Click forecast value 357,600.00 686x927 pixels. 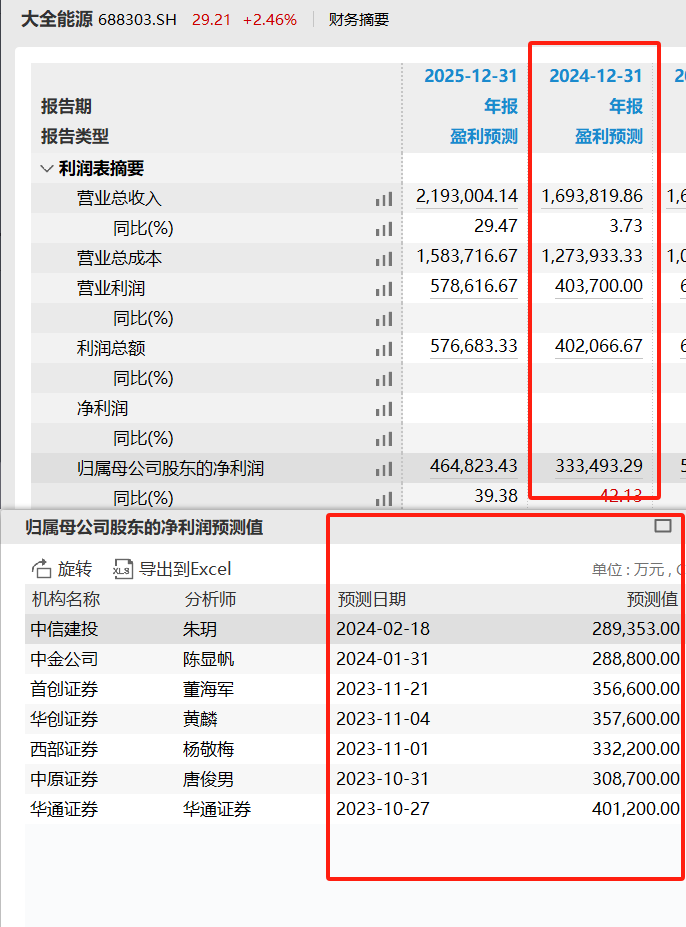pyautogui.click(x=636, y=719)
